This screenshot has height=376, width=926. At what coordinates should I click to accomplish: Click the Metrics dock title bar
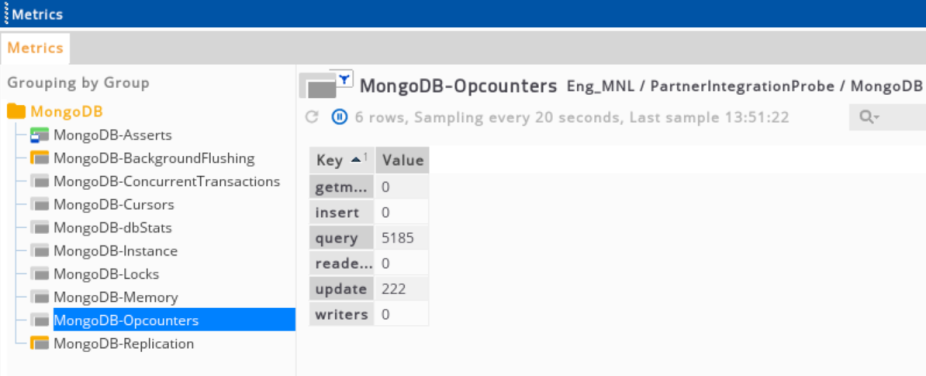(x=463, y=14)
